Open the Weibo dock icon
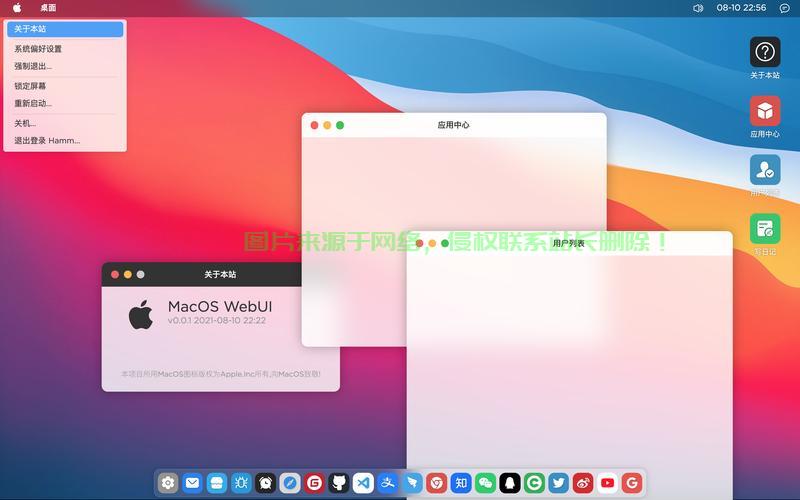Viewport: 800px width, 500px height. [x=583, y=483]
